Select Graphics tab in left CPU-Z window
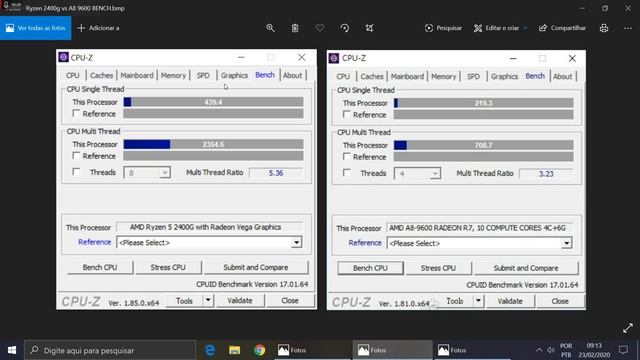This screenshot has width=640, height=360. point(234,76)
